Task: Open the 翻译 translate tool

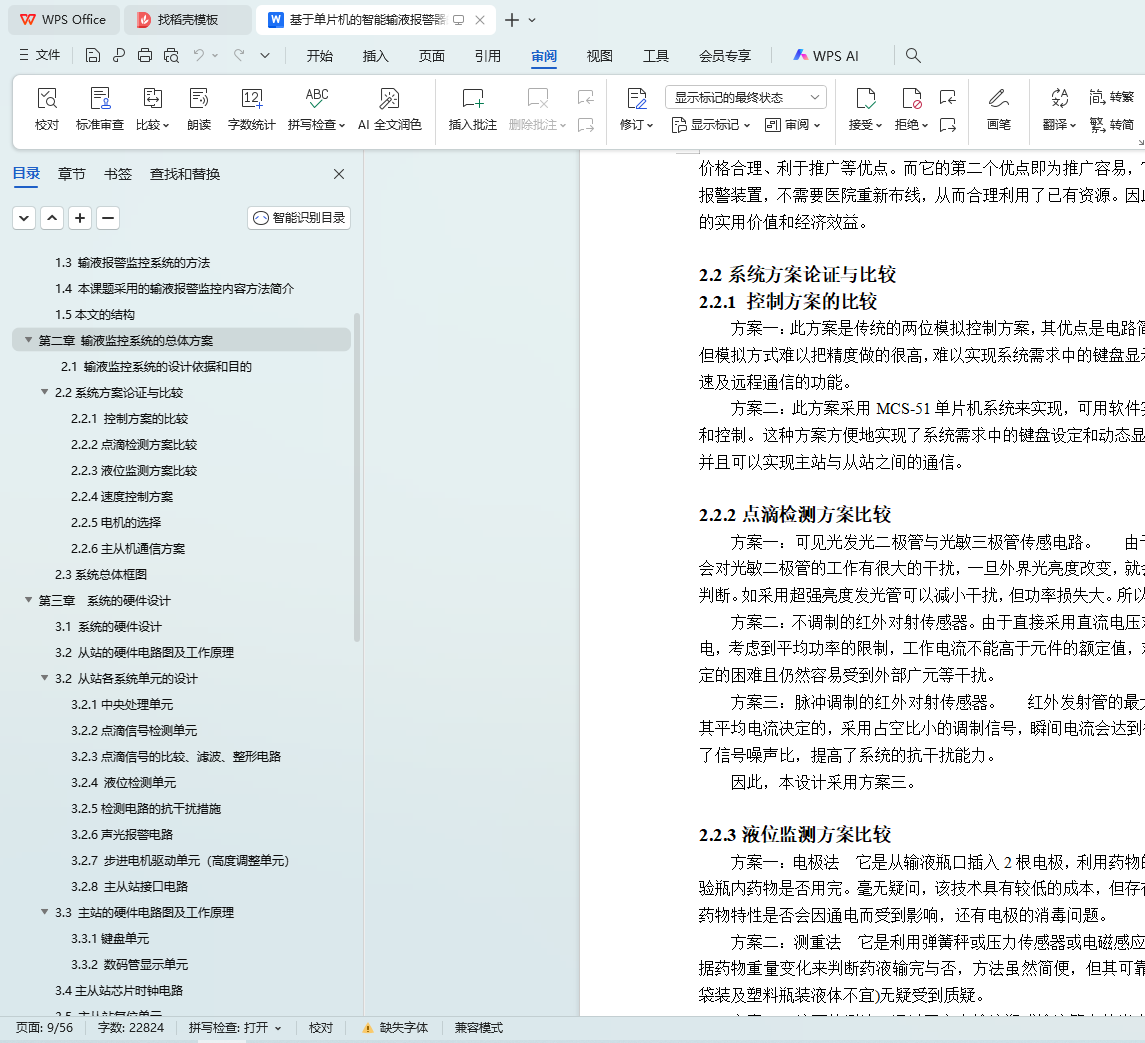Action: coord(1059,110)
